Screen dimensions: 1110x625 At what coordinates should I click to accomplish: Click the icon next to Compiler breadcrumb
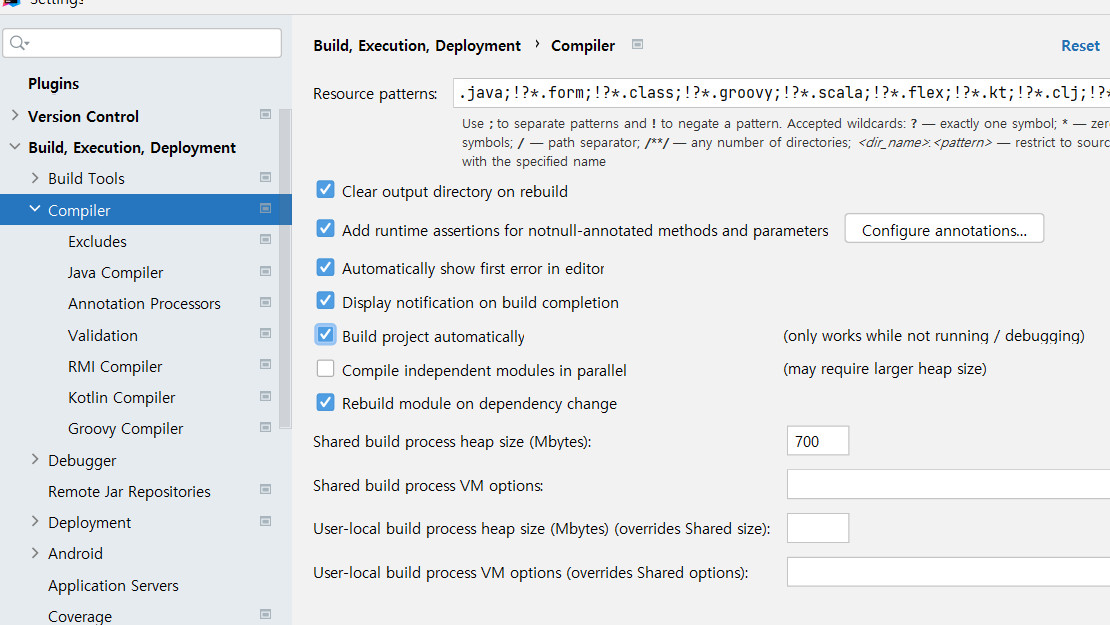pyautogui.click(x=638, y=44)
